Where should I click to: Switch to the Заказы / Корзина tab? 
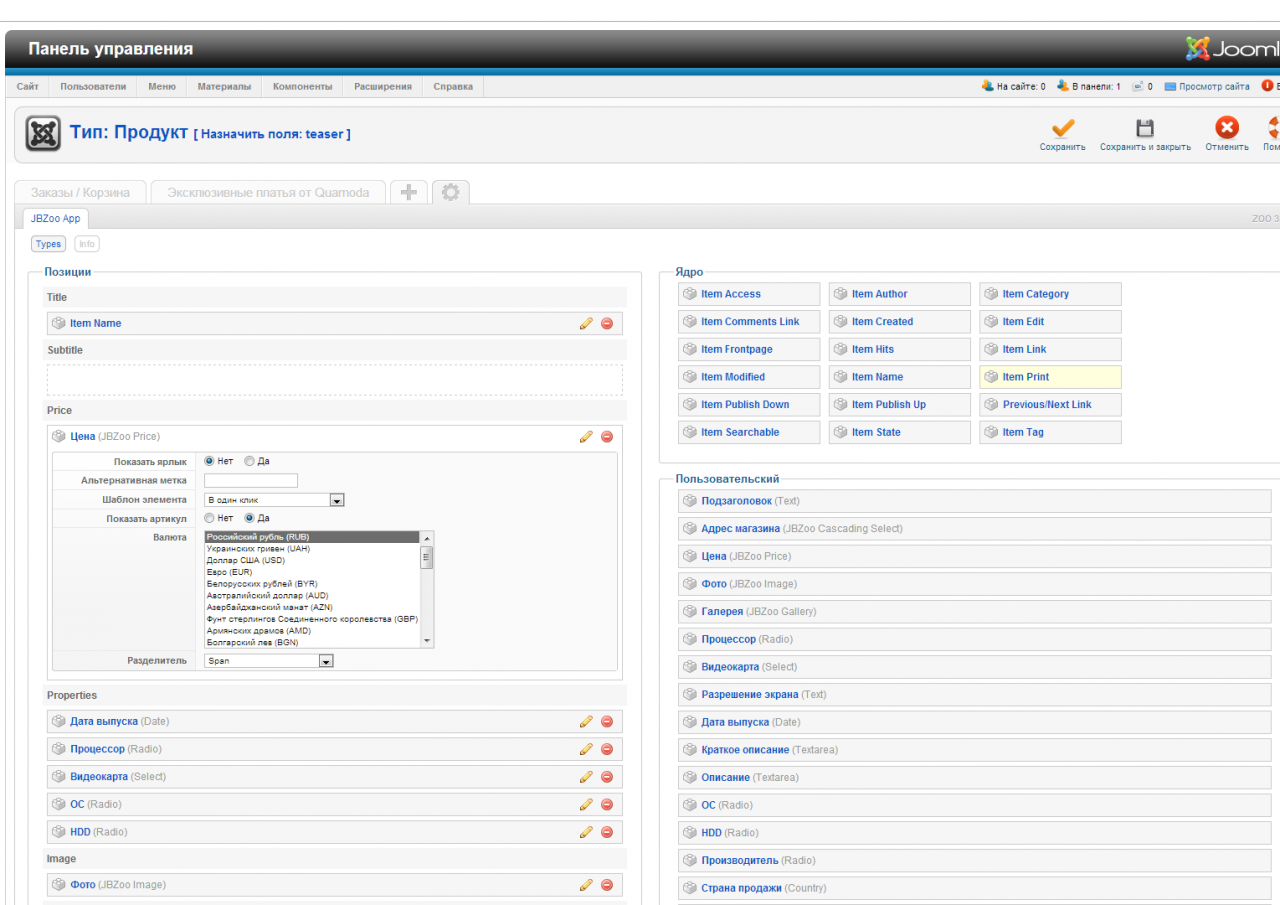coord(80,192)
